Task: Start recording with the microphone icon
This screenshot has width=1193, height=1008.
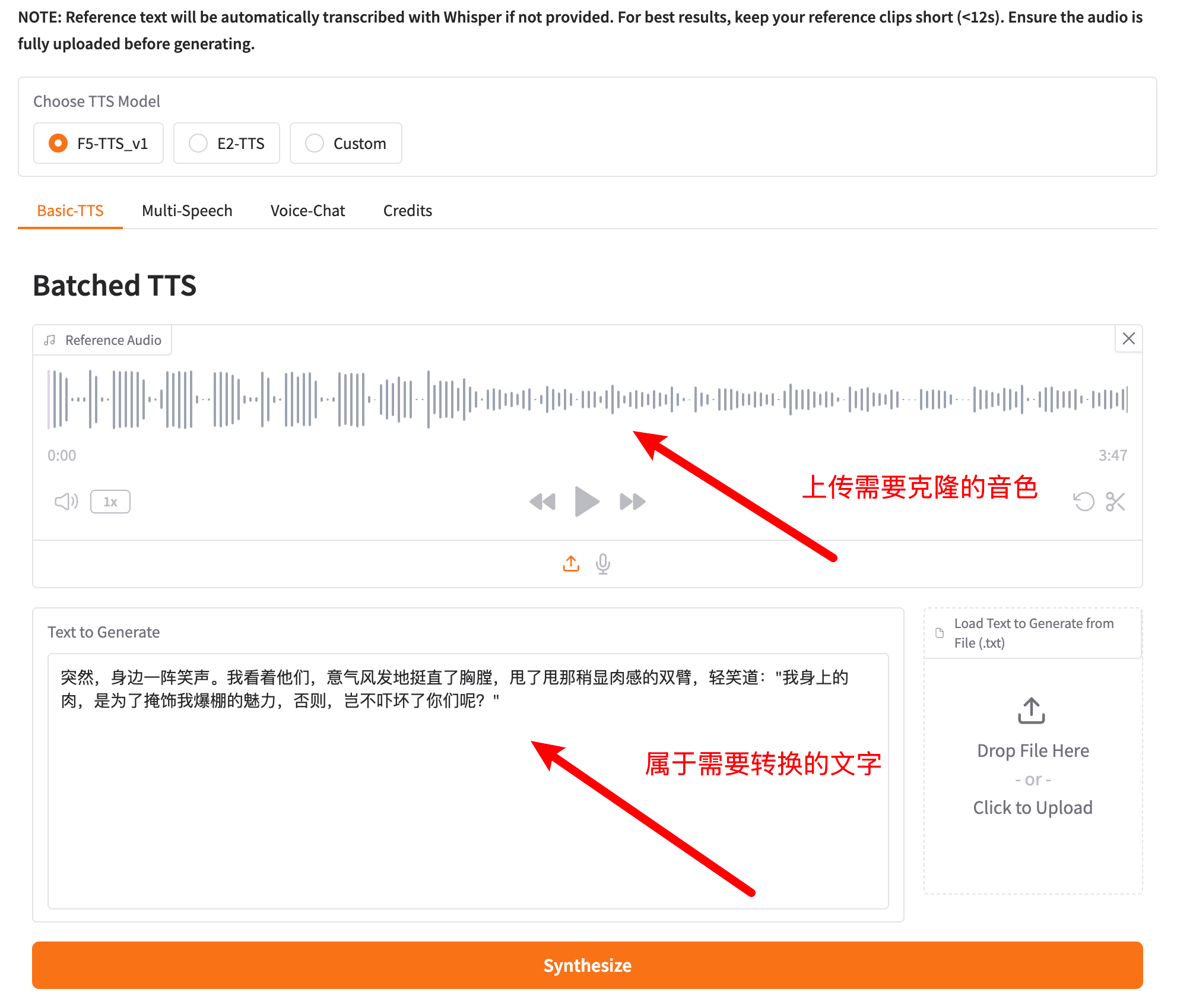Action: 602,563
